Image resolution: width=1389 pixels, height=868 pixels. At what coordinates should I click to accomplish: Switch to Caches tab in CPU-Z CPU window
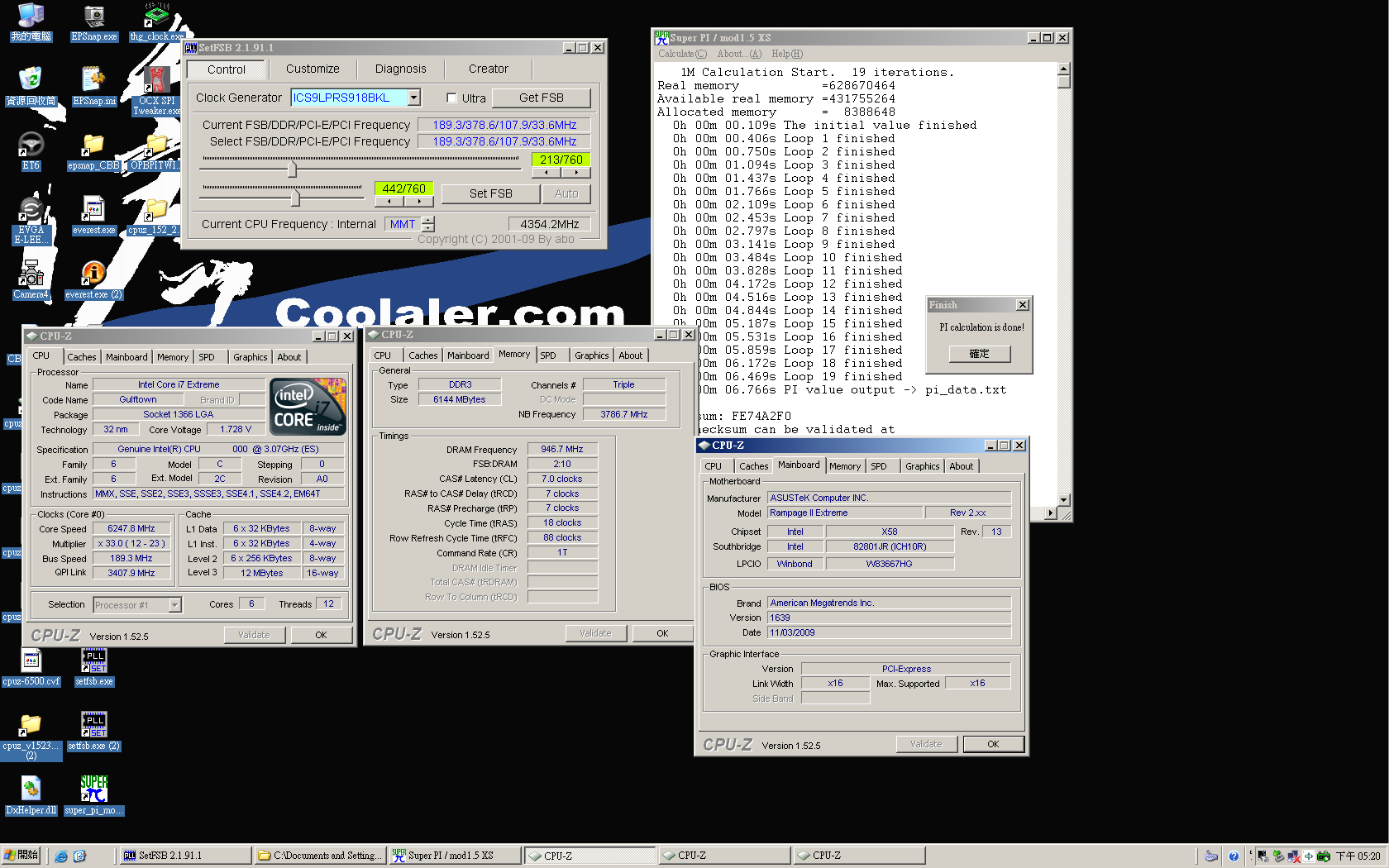[81, 357]
